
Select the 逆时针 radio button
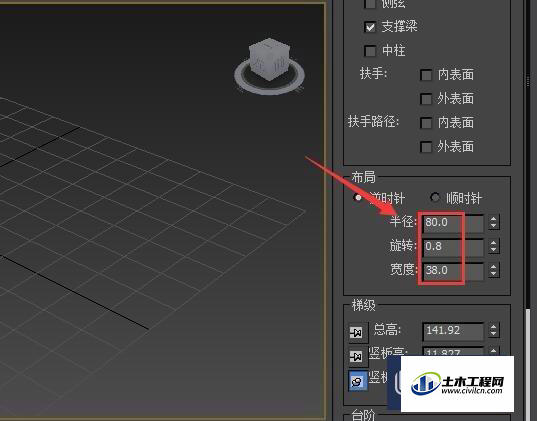click(x=358, y=198)
